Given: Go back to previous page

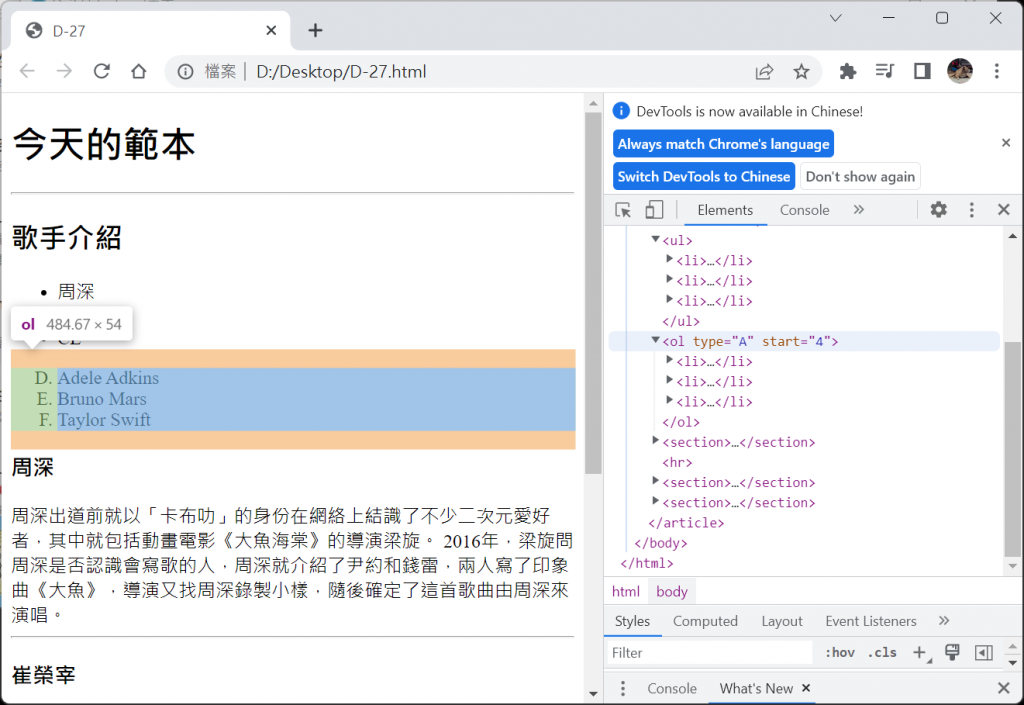Looking at the screenshot, I should point(27,71).
